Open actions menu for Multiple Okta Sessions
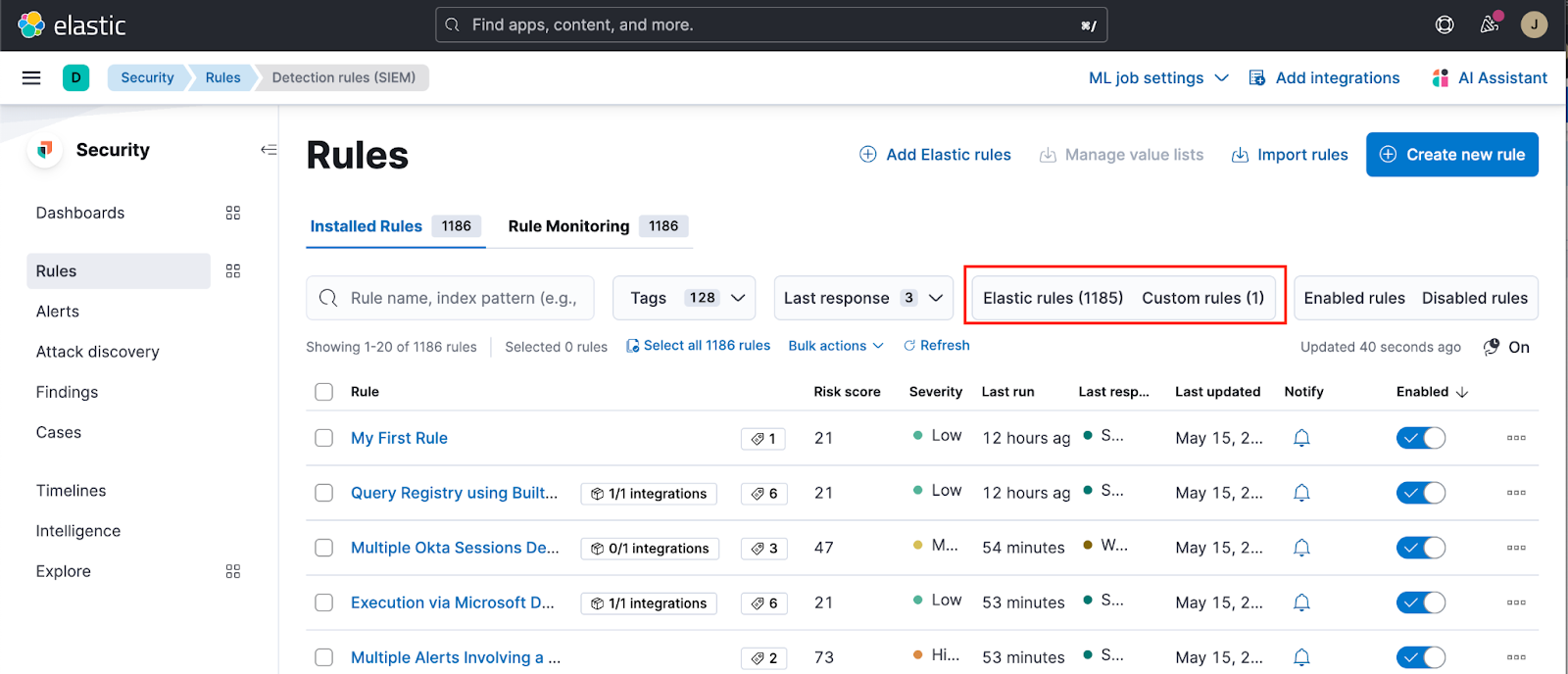The image size is (1568, 674). [1516, 548]
